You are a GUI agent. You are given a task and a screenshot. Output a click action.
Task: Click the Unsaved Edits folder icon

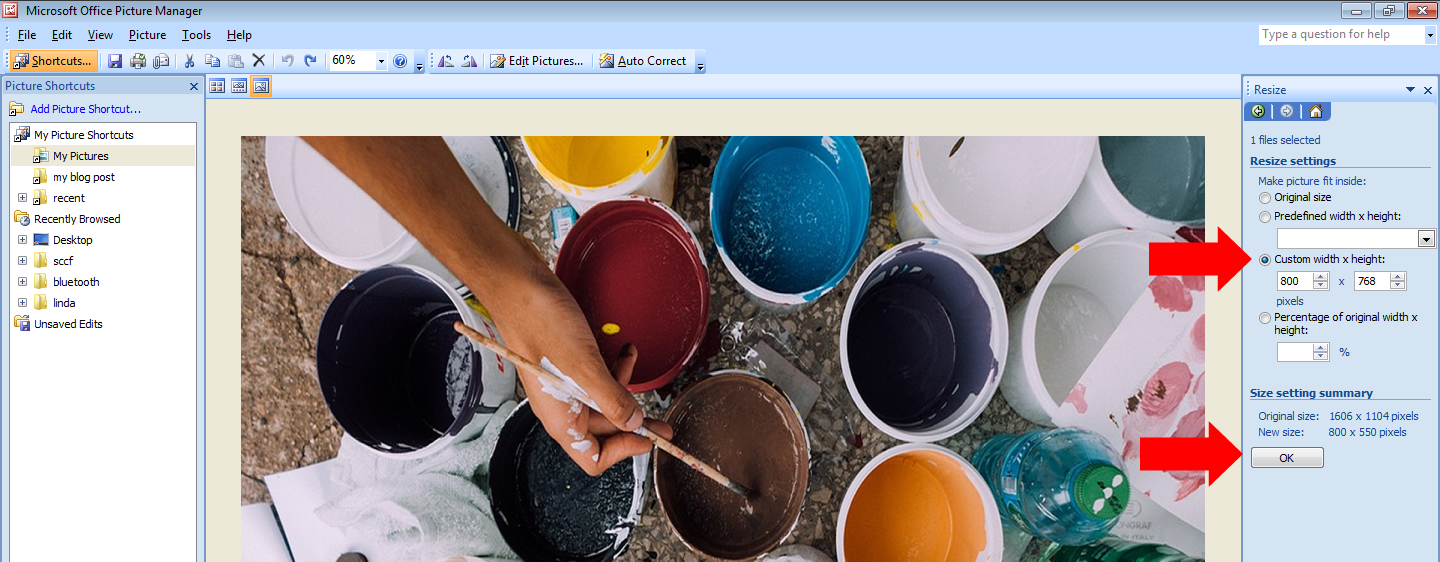pyautogui.click(x=22, y=323)
